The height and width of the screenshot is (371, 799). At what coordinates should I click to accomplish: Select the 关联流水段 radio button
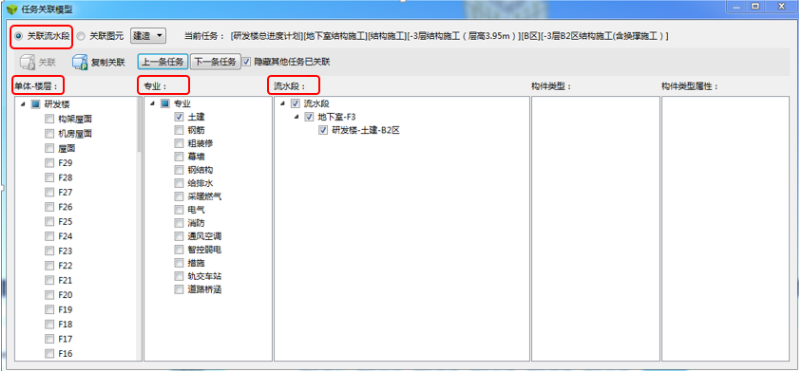point(19,36)
